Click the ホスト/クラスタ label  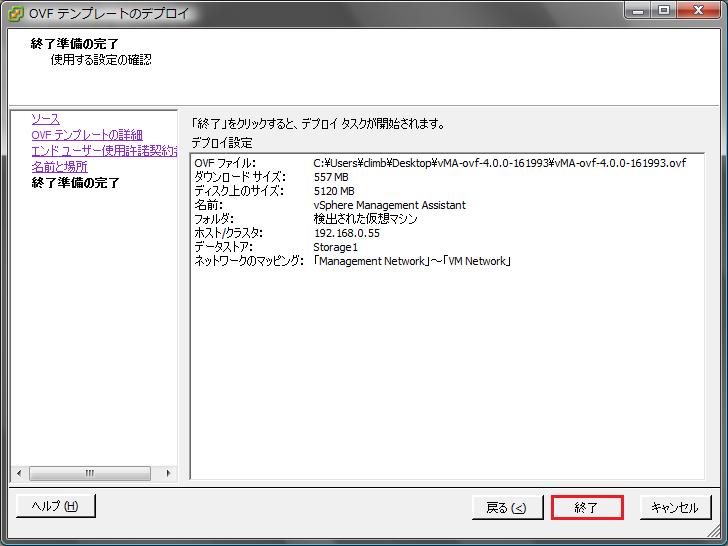pyautogui.click(x=228, y=233)
